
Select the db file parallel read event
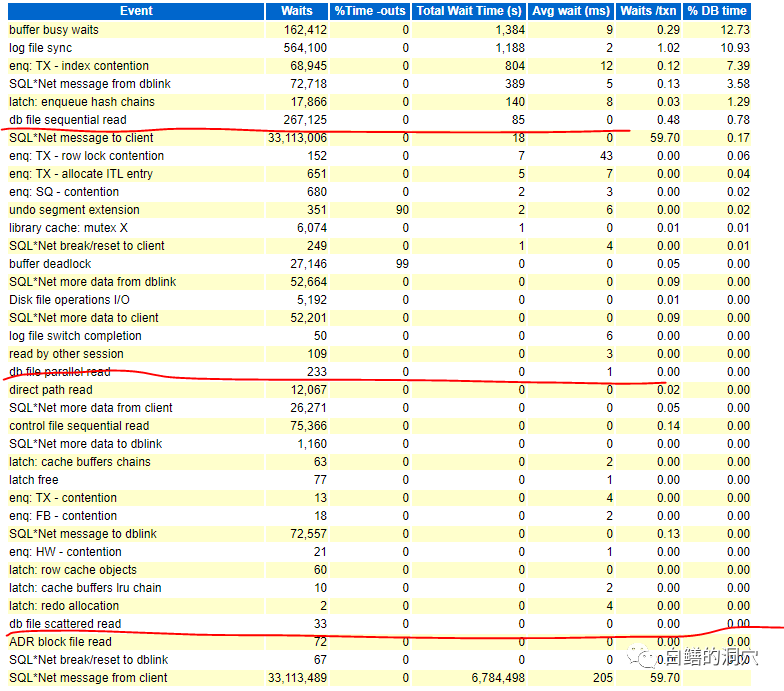click(60, 372)
